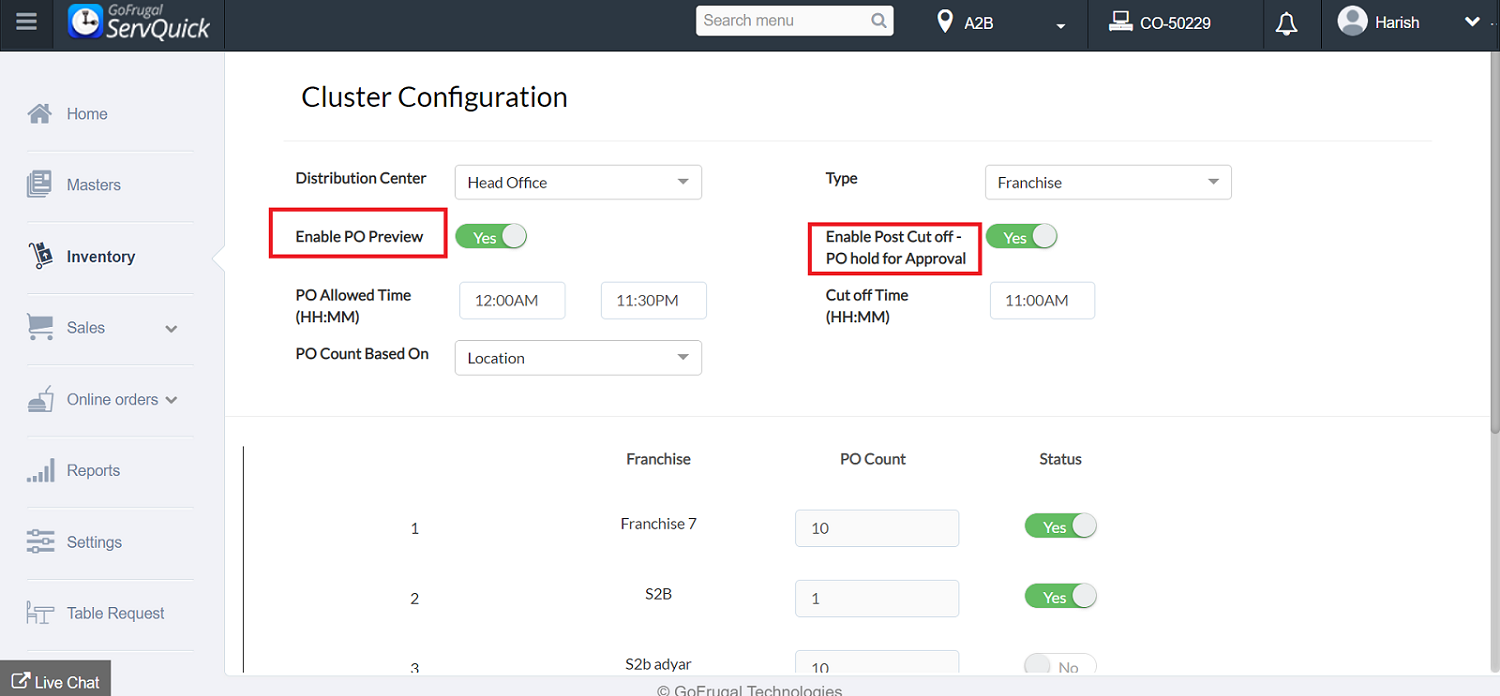
Task: Open the Table Request link
Action: click(x=115, y=613)
